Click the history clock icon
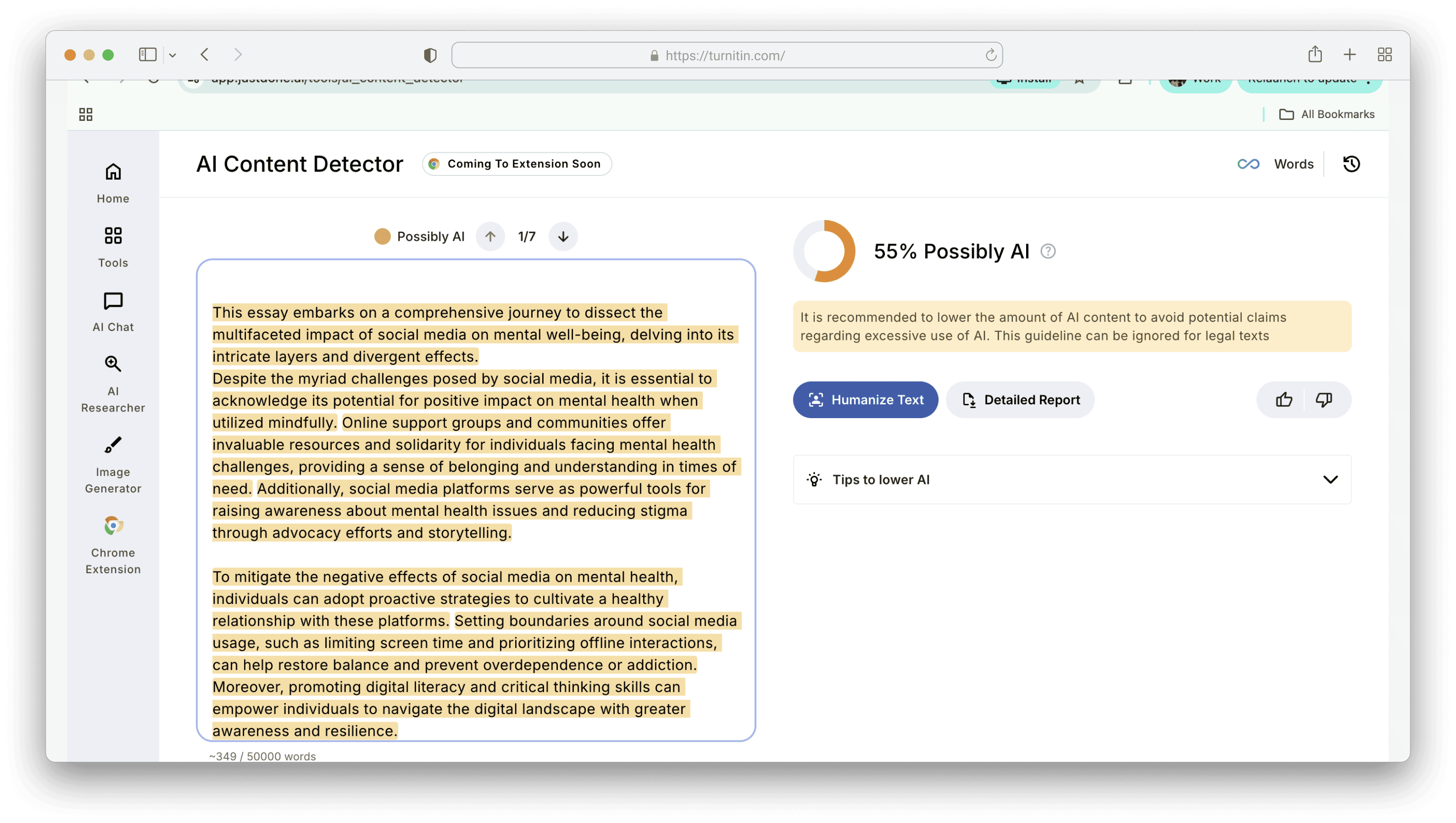 pos(1351,164)
